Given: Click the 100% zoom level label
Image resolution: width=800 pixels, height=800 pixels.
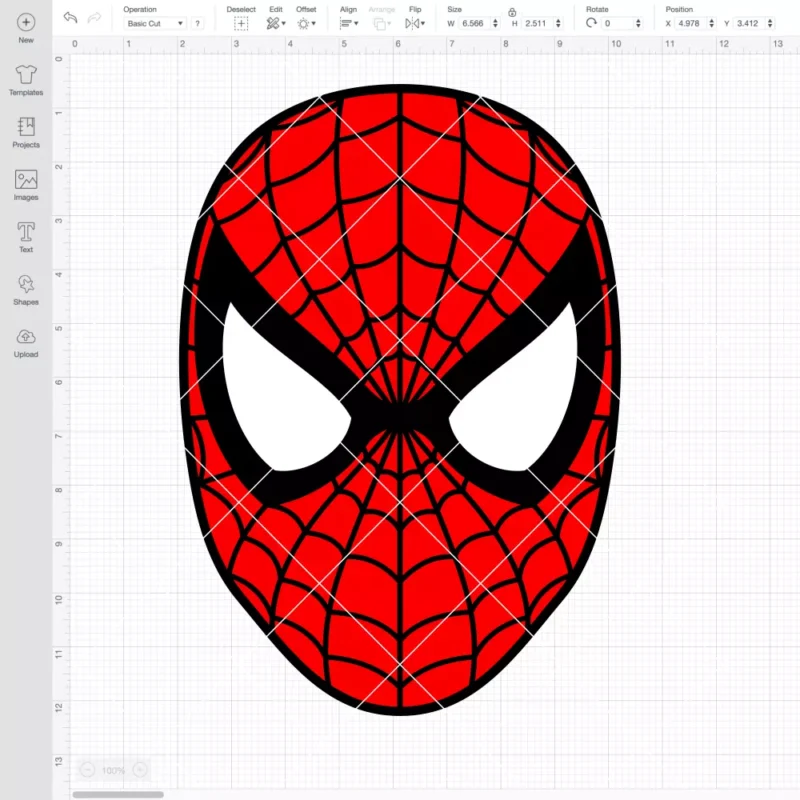Looking at the screenshot, I should click(113, 770).
